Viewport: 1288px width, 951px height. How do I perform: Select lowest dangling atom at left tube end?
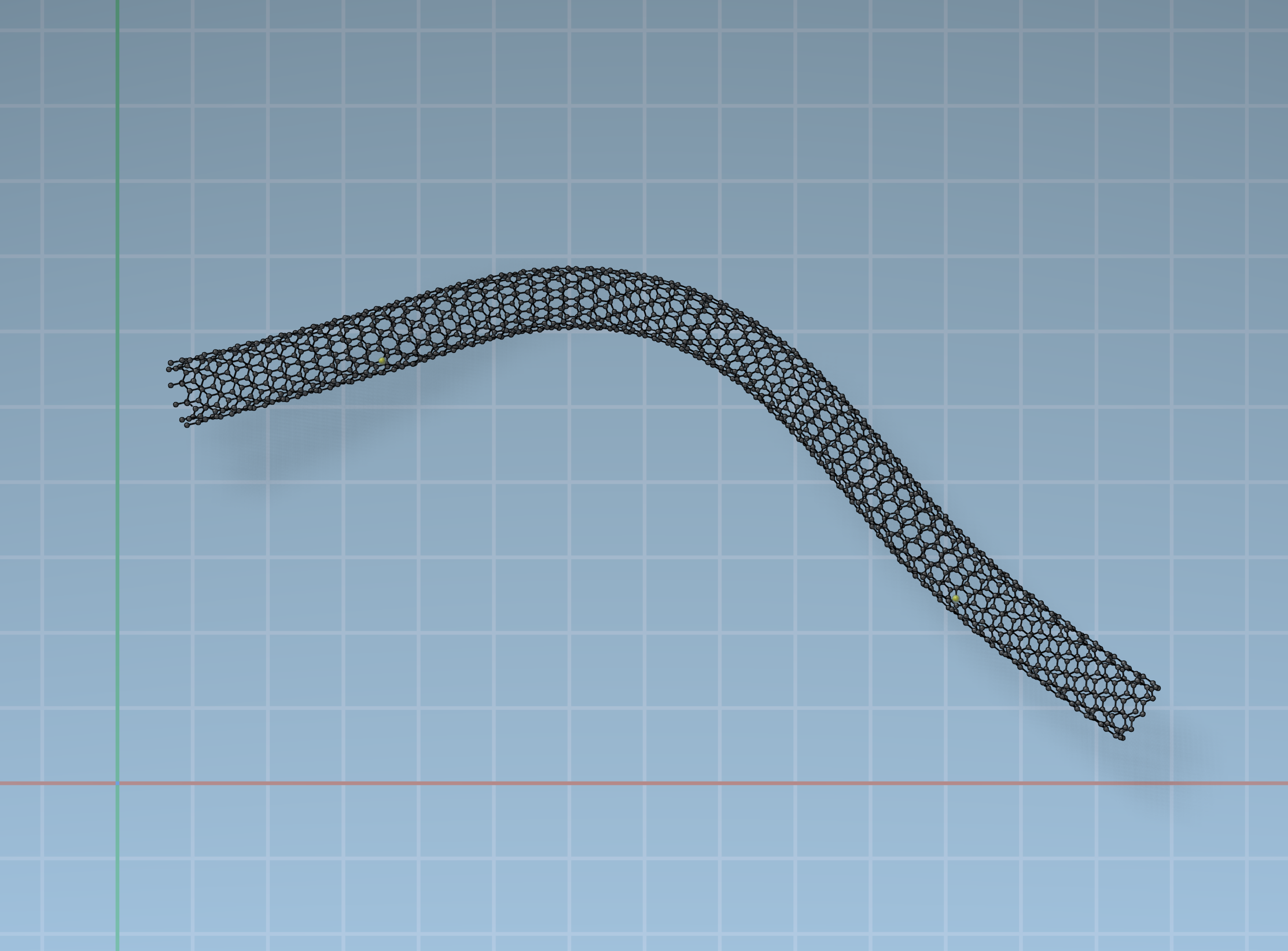[187, 425]
